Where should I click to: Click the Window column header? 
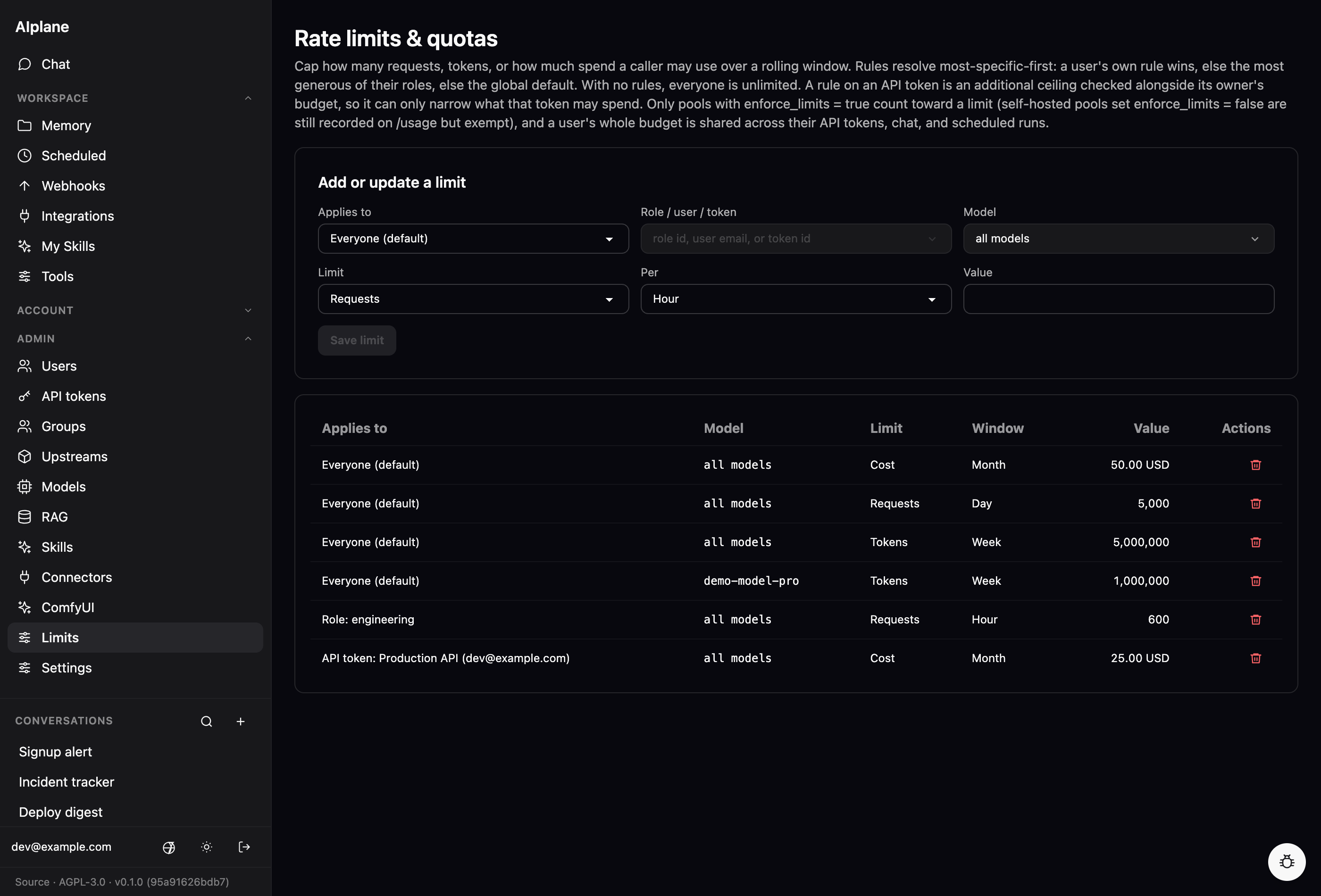997,428
